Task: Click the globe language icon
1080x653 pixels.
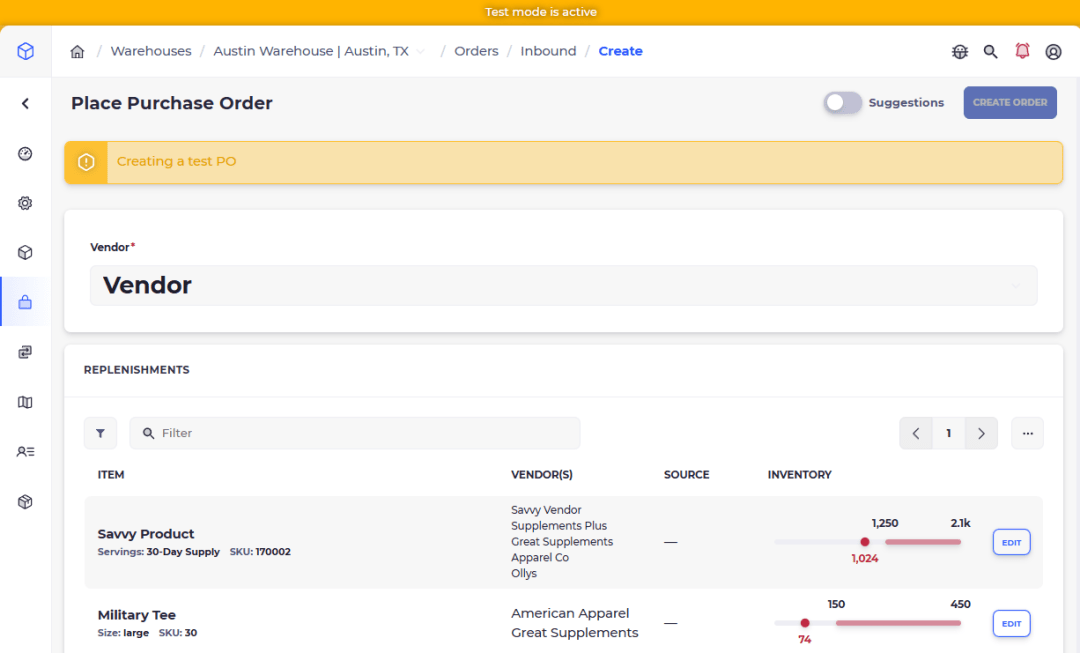Action: tap(959, 52)
